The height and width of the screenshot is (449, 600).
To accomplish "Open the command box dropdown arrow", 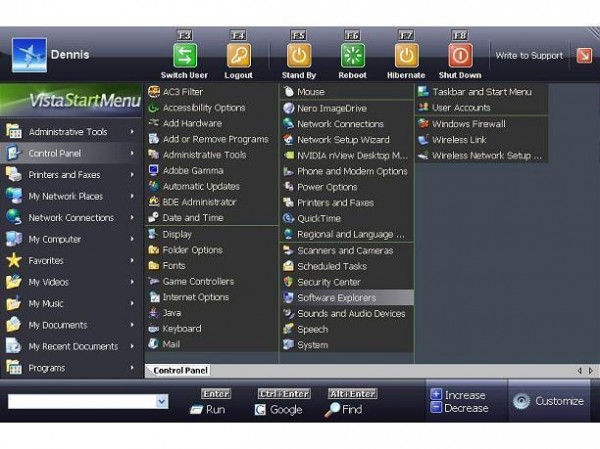I will 162,402.
